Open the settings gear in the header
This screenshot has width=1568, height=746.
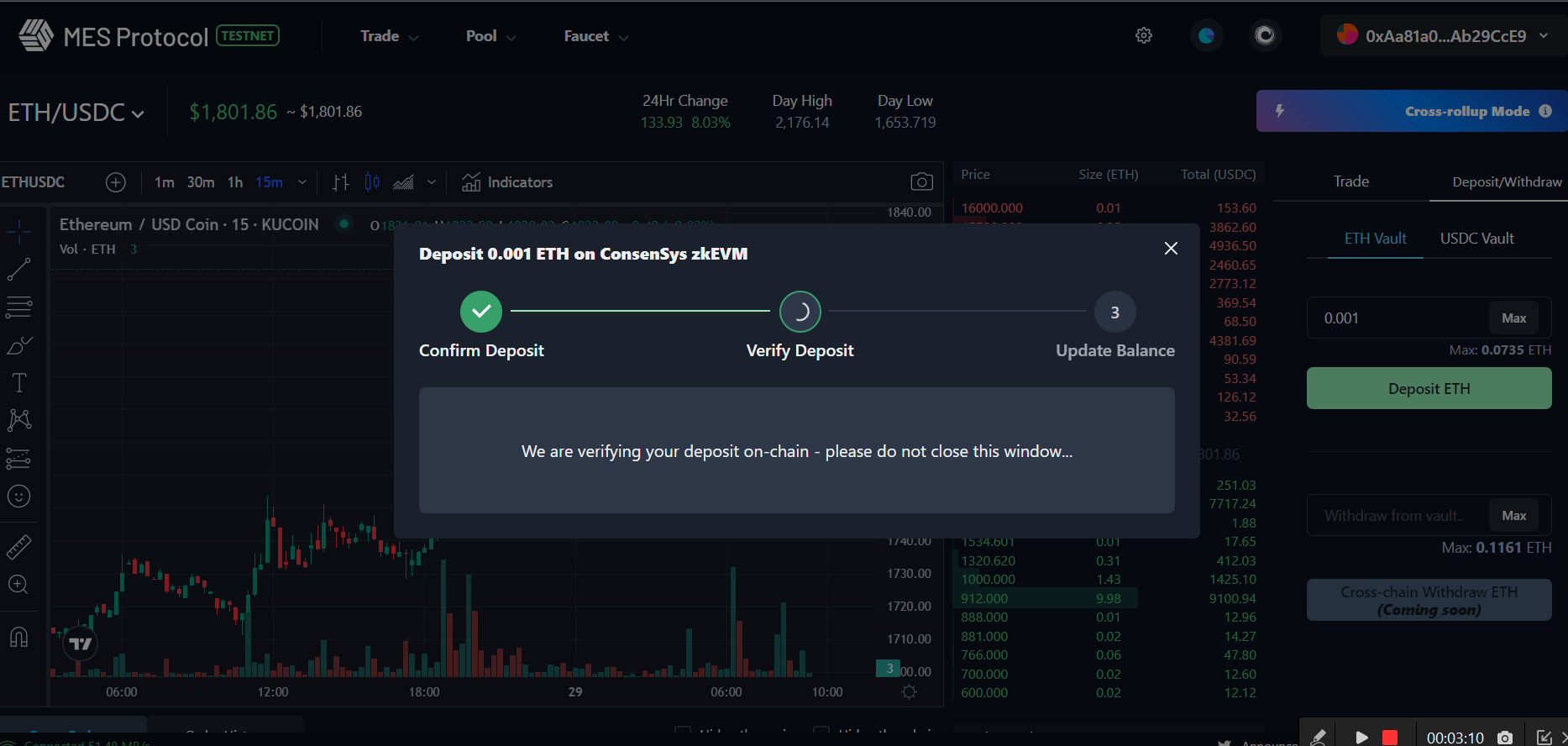[1144, 35]
